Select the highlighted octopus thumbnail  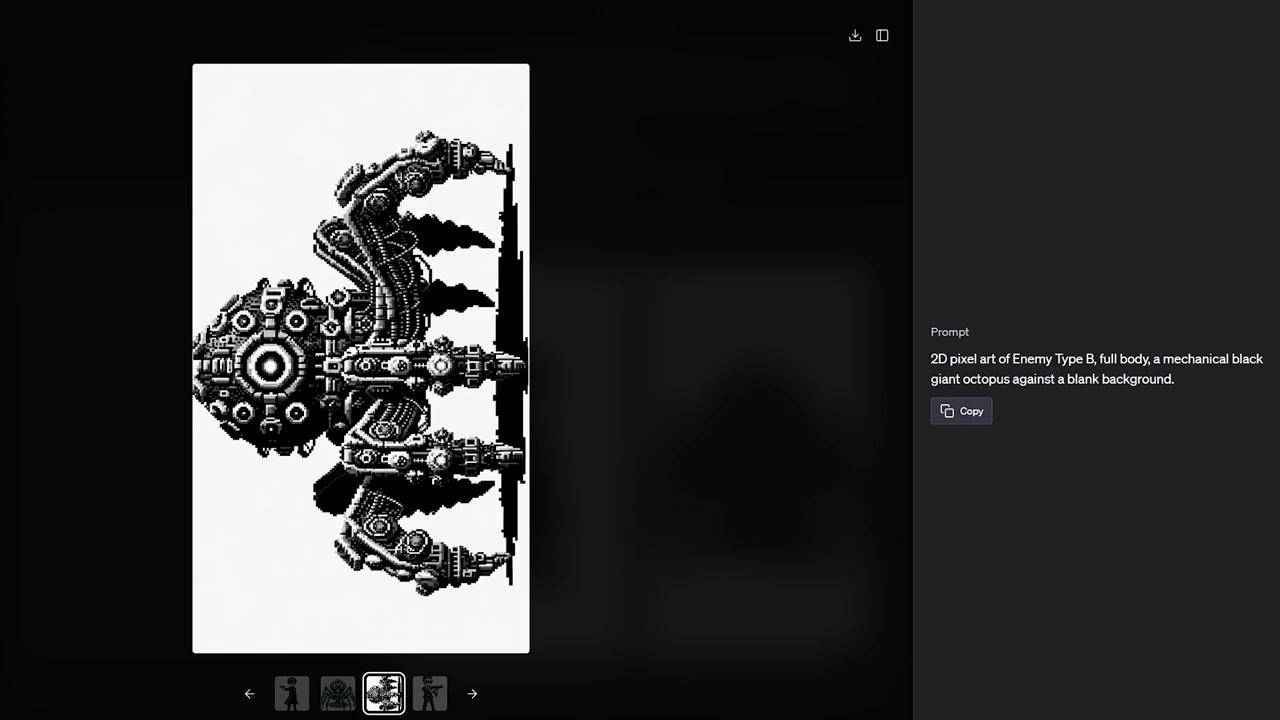384,694
